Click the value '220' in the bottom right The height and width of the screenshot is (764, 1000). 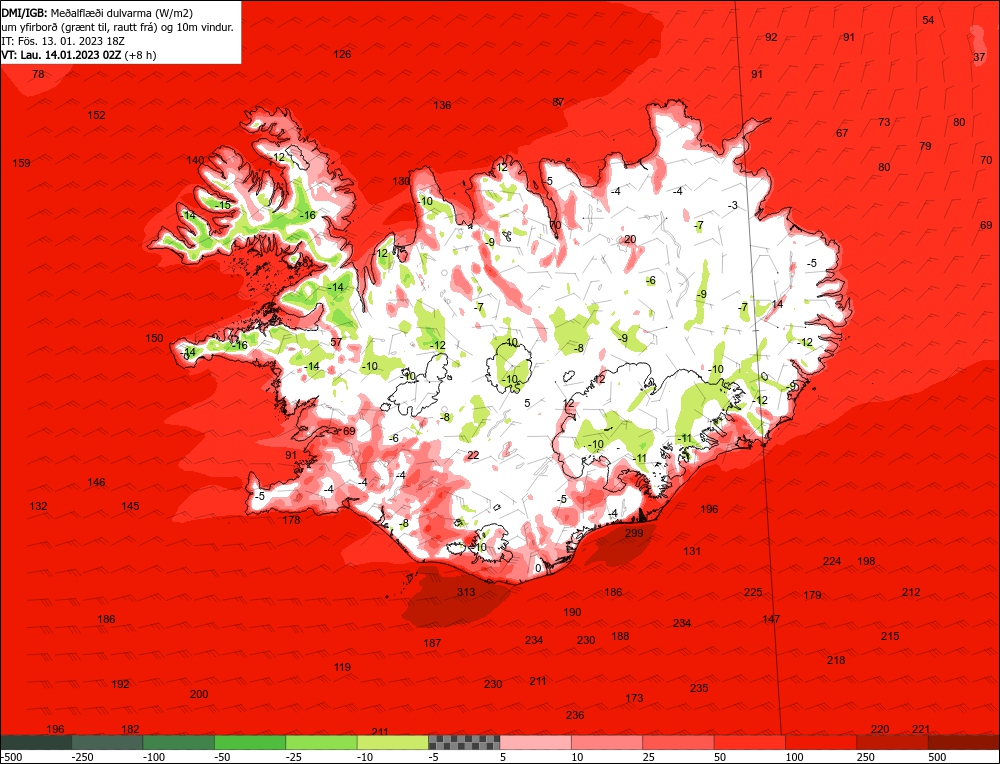[x=880, y=730]
